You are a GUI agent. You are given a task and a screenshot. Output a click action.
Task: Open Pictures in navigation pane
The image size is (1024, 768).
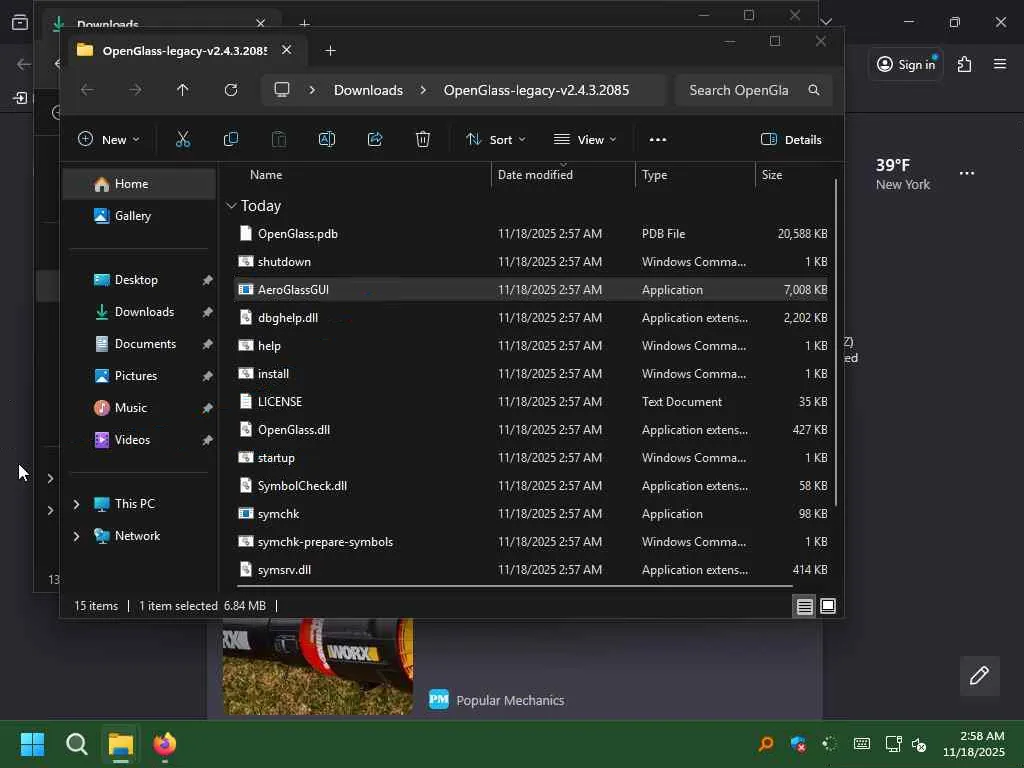139,376
